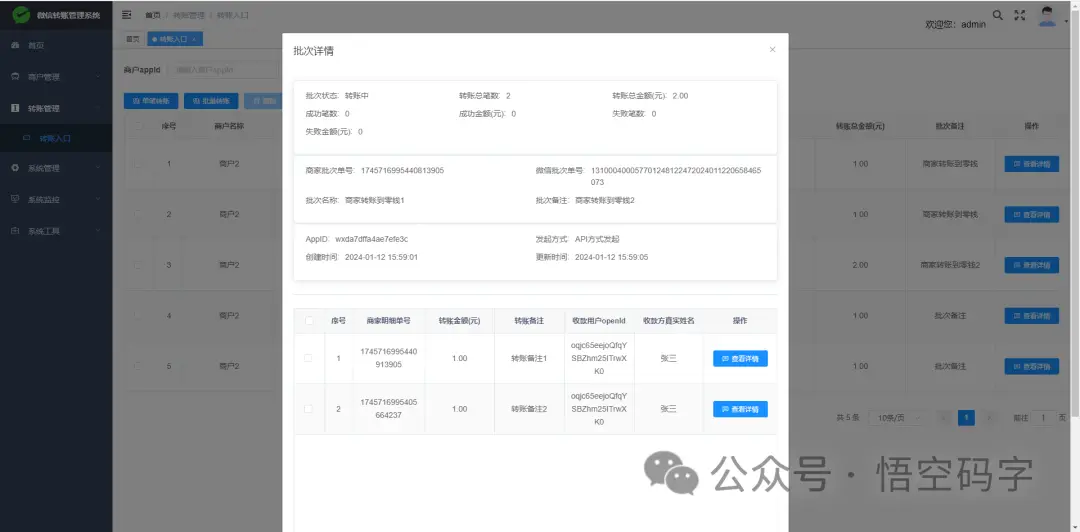
Task: Click 查看详情 for 转账备注2 in the dialog
Action: coord(740,409)
